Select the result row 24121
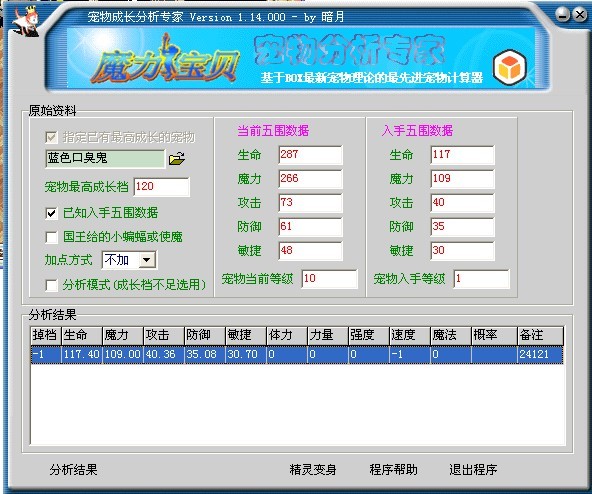 point(297,355)
